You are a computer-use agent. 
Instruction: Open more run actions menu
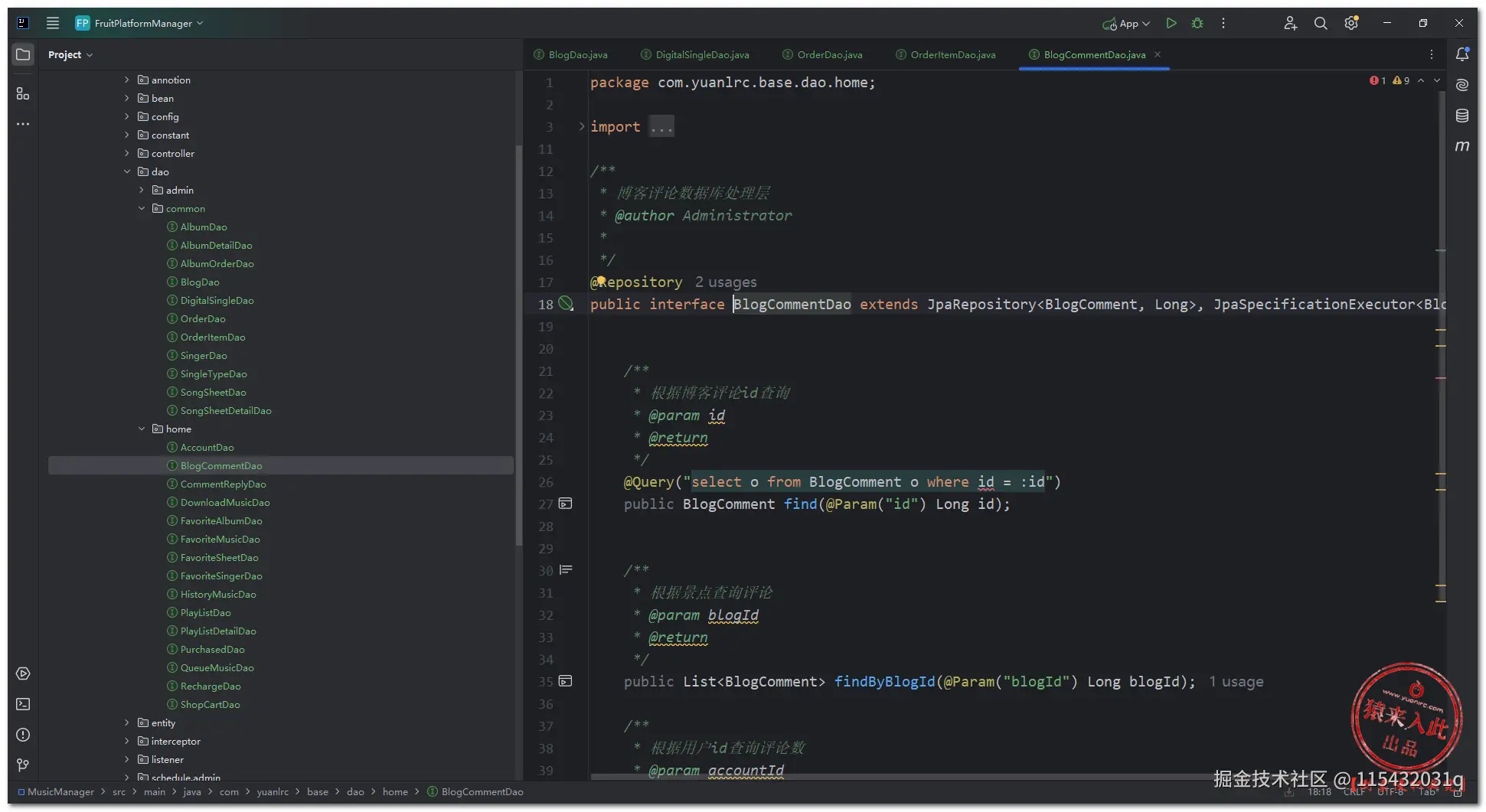tap(1223, 23)
